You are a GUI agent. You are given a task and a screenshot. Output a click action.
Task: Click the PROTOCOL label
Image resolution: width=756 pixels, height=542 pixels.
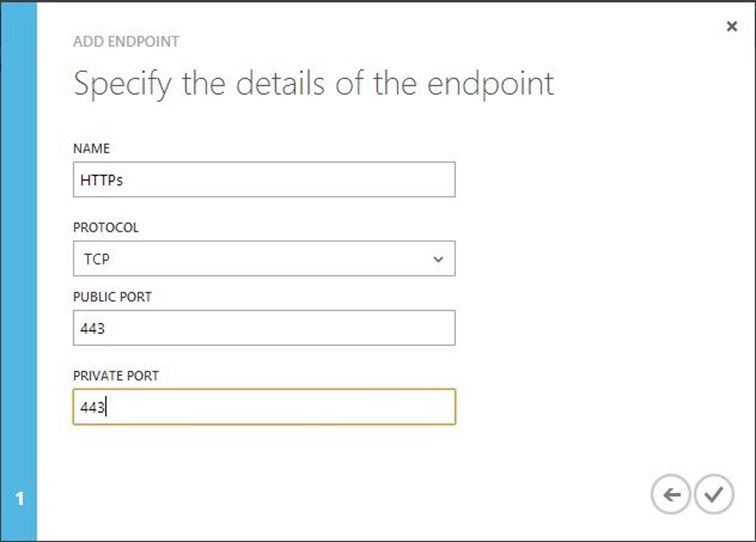coord(106,227)
